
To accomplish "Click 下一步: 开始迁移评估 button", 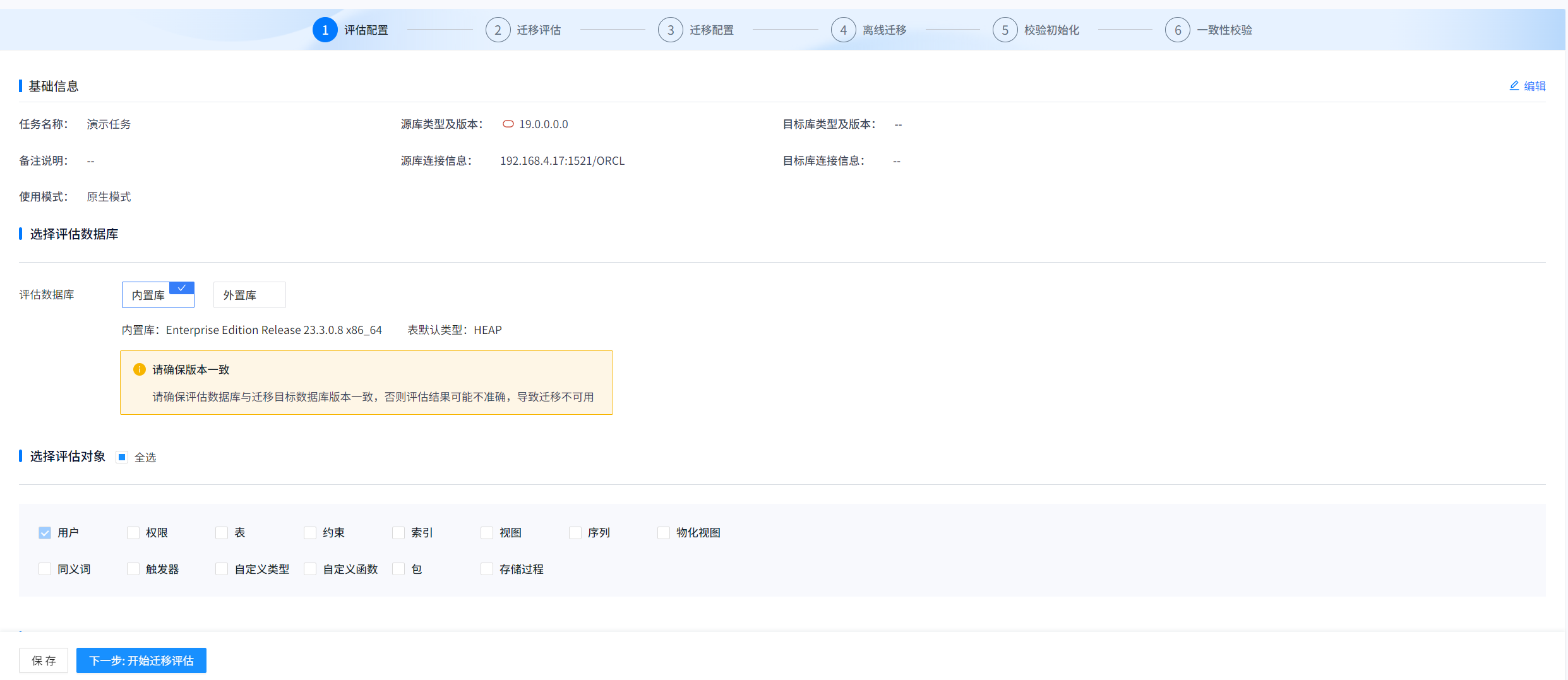I will coord(141,660).
